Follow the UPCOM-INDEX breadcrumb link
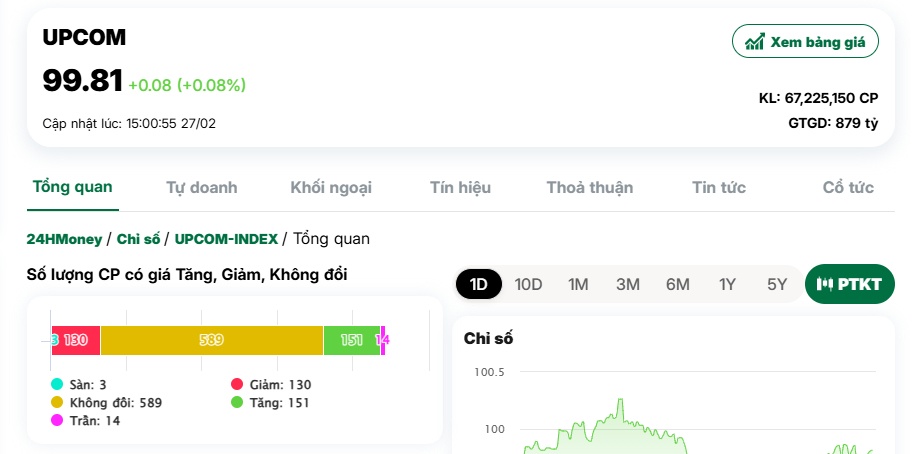Screen dimensions: 912x454 click(226, 238)
